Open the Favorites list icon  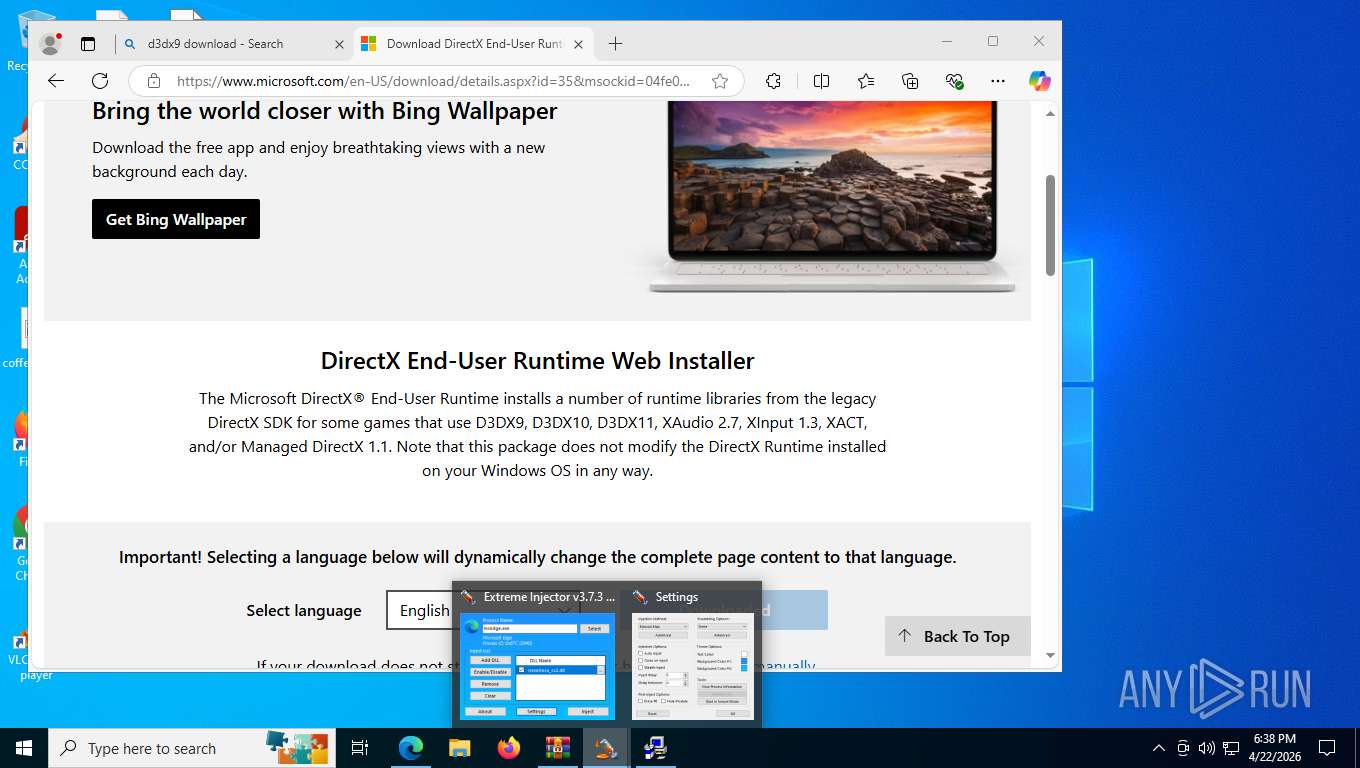866,81
